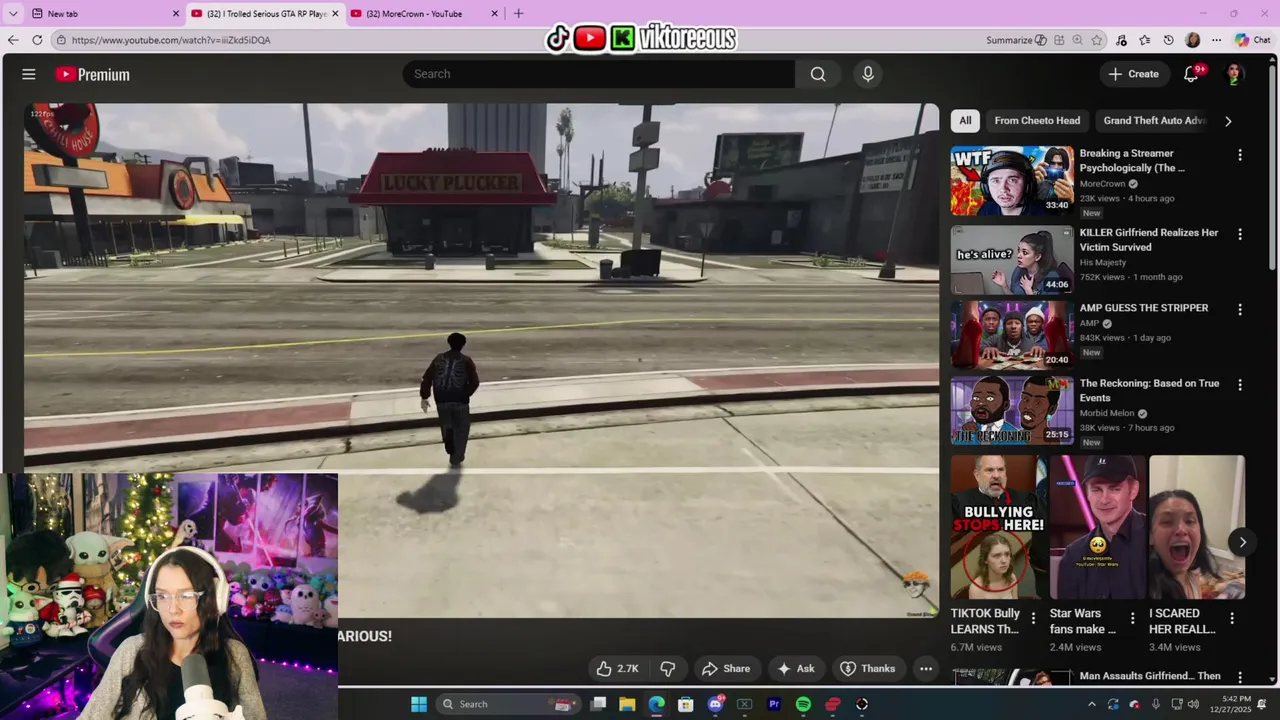Open the browser favorites list icon
1280x720 pixels.
pyautogui.click(x=1145, y=40)
